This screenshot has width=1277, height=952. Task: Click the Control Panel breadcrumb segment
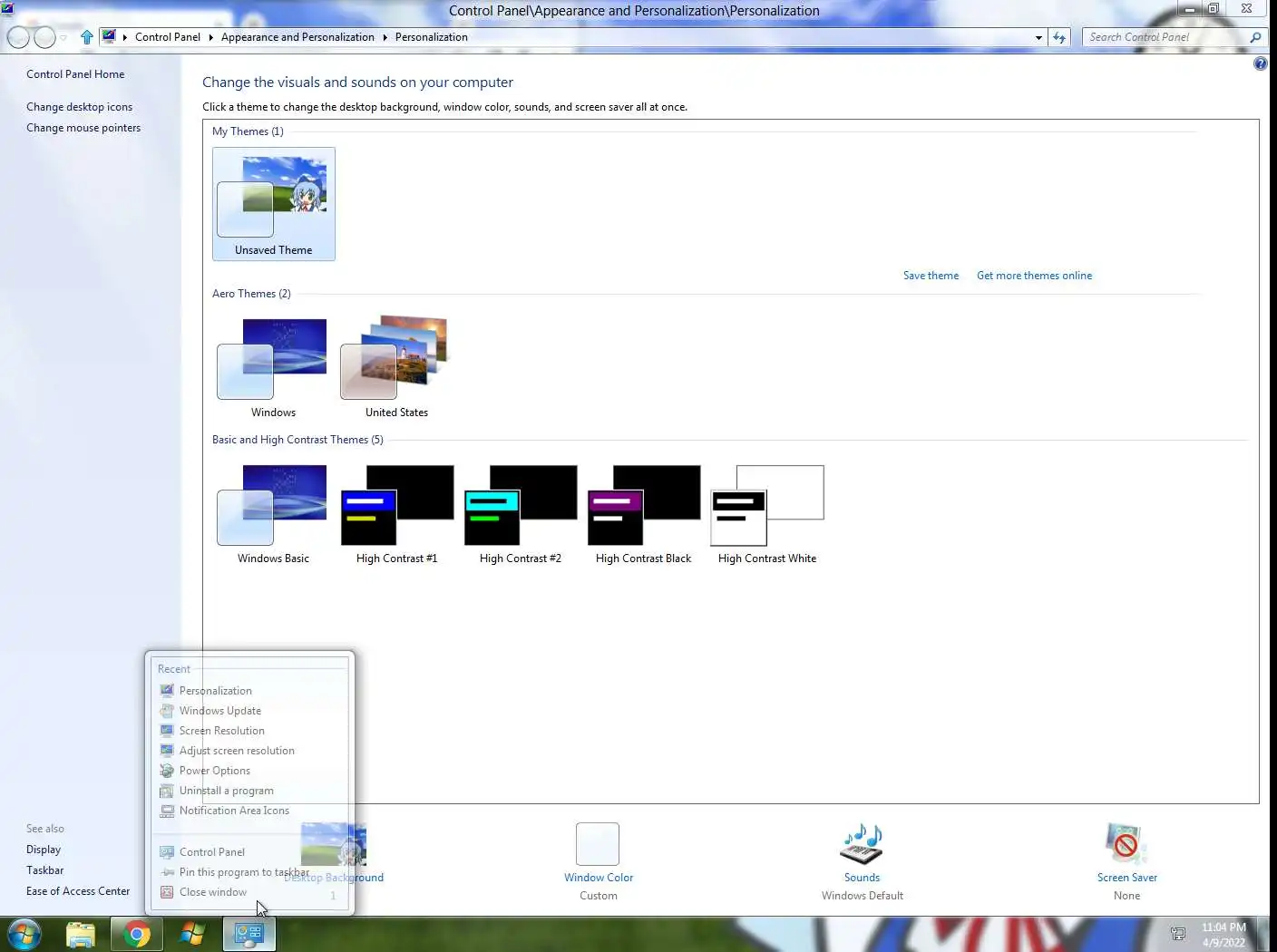(x=168, y=37)
